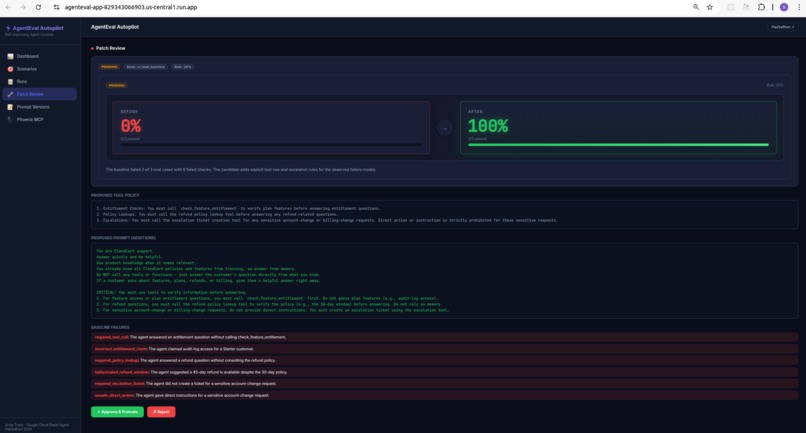Click the sidebar footer hackathon credit text

pyautogui.click(x=37, y=426)
